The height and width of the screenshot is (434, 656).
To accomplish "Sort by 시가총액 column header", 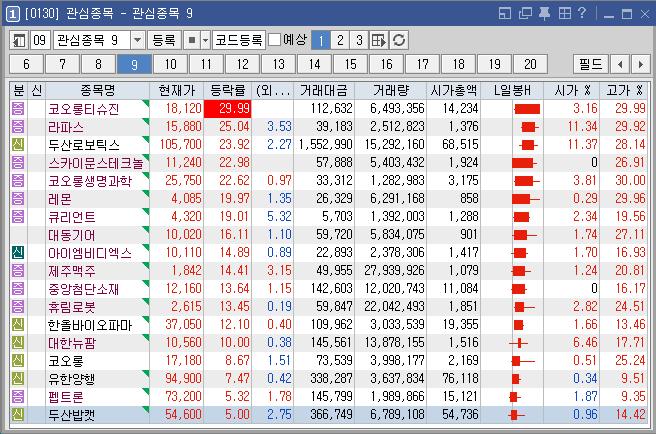I will [x=454, y=90].
